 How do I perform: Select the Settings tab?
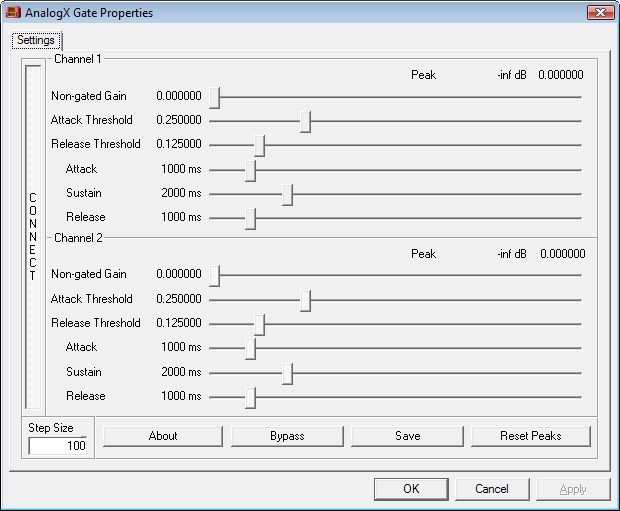(x=36, y=41)
